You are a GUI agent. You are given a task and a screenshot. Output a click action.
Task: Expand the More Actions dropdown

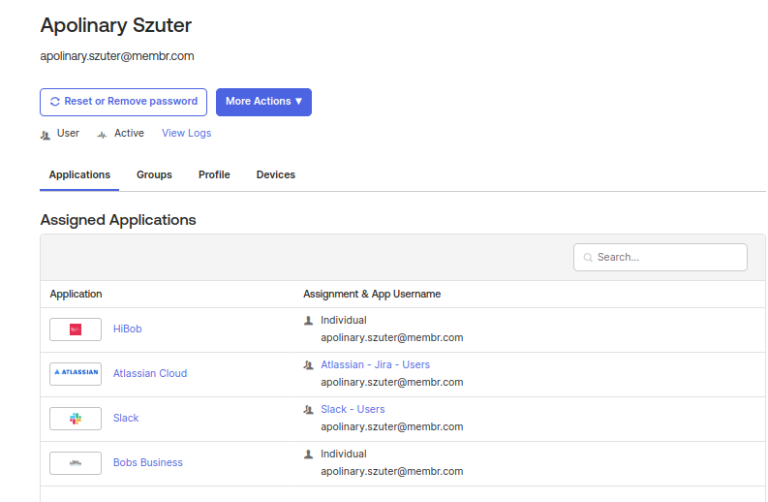point(263,102)
